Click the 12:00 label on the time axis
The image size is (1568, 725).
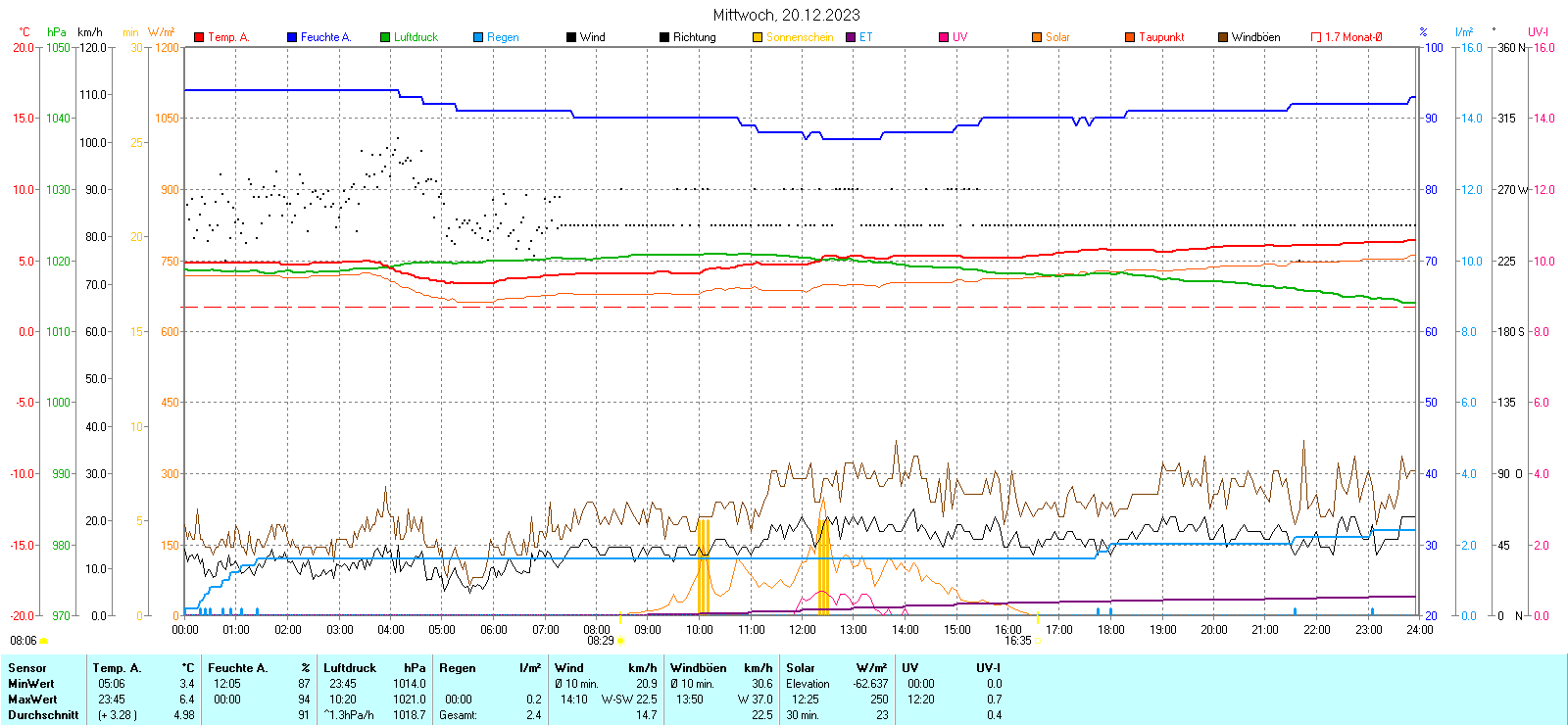point(802,630)
